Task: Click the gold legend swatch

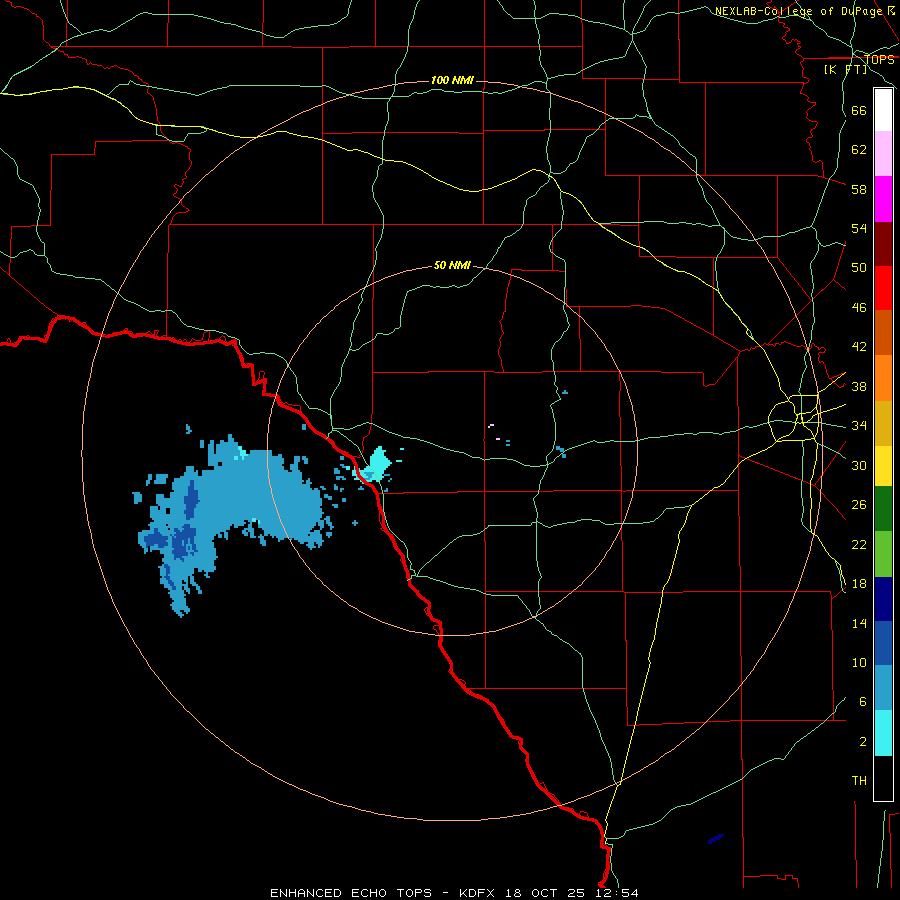Action: [883, 423]
